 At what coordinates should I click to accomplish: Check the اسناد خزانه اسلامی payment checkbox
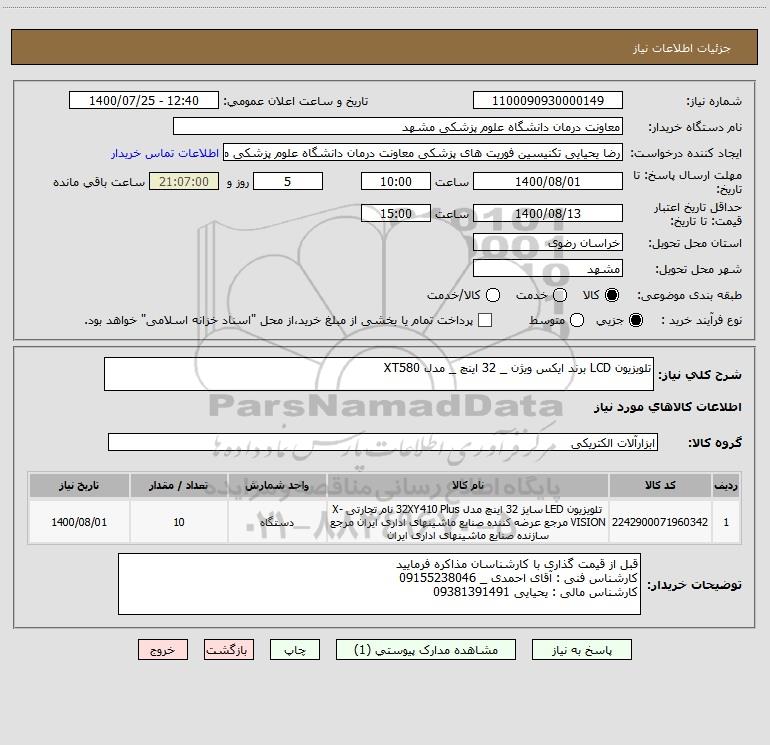[x=485, y=320]
